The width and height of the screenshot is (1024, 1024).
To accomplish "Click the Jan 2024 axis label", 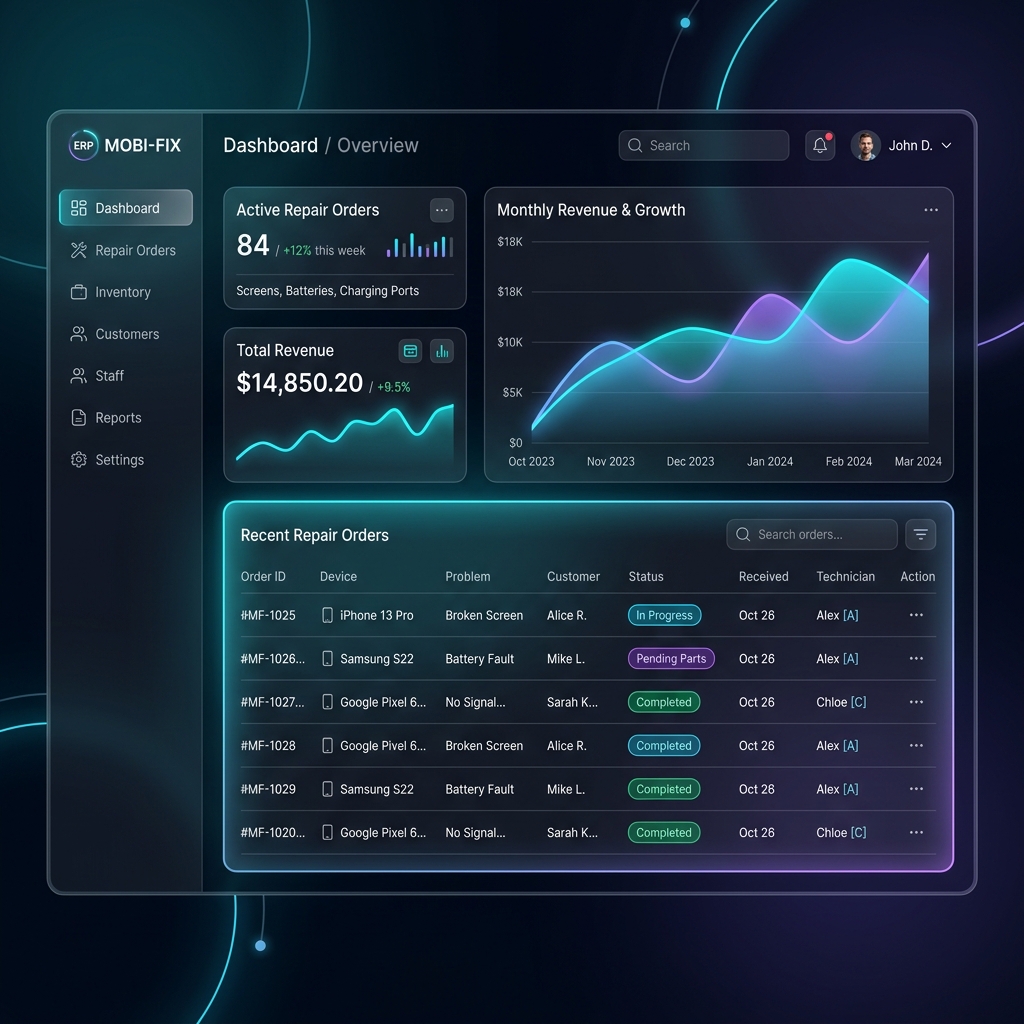I will [770, 461].
